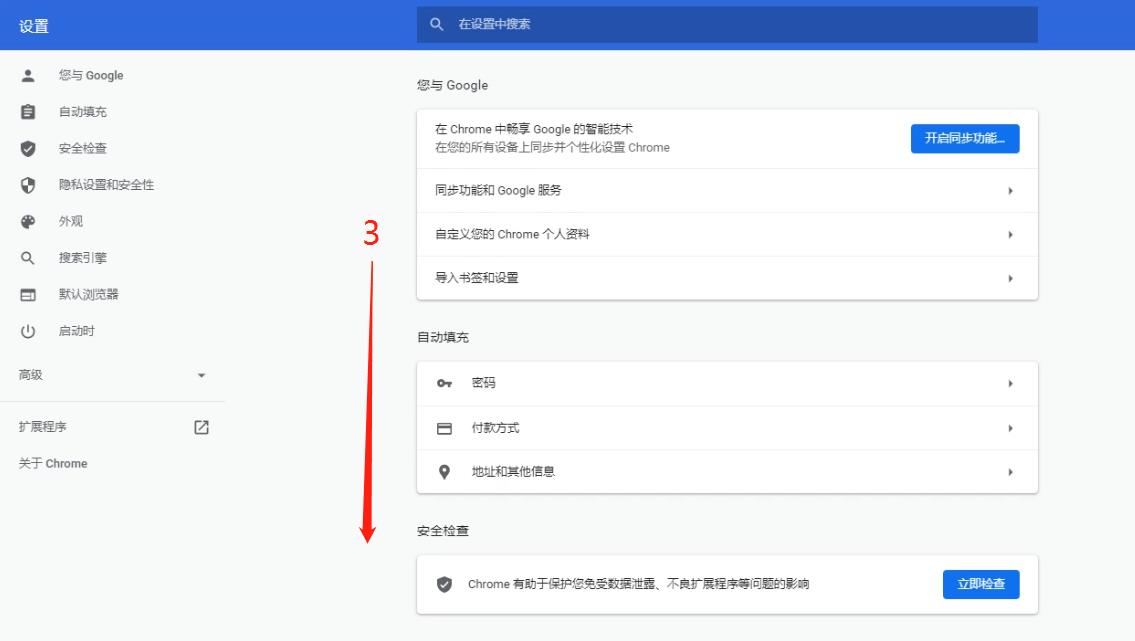
Task: Select 隐私设置和安全性 in the sidebar
Action: (106, 185)
